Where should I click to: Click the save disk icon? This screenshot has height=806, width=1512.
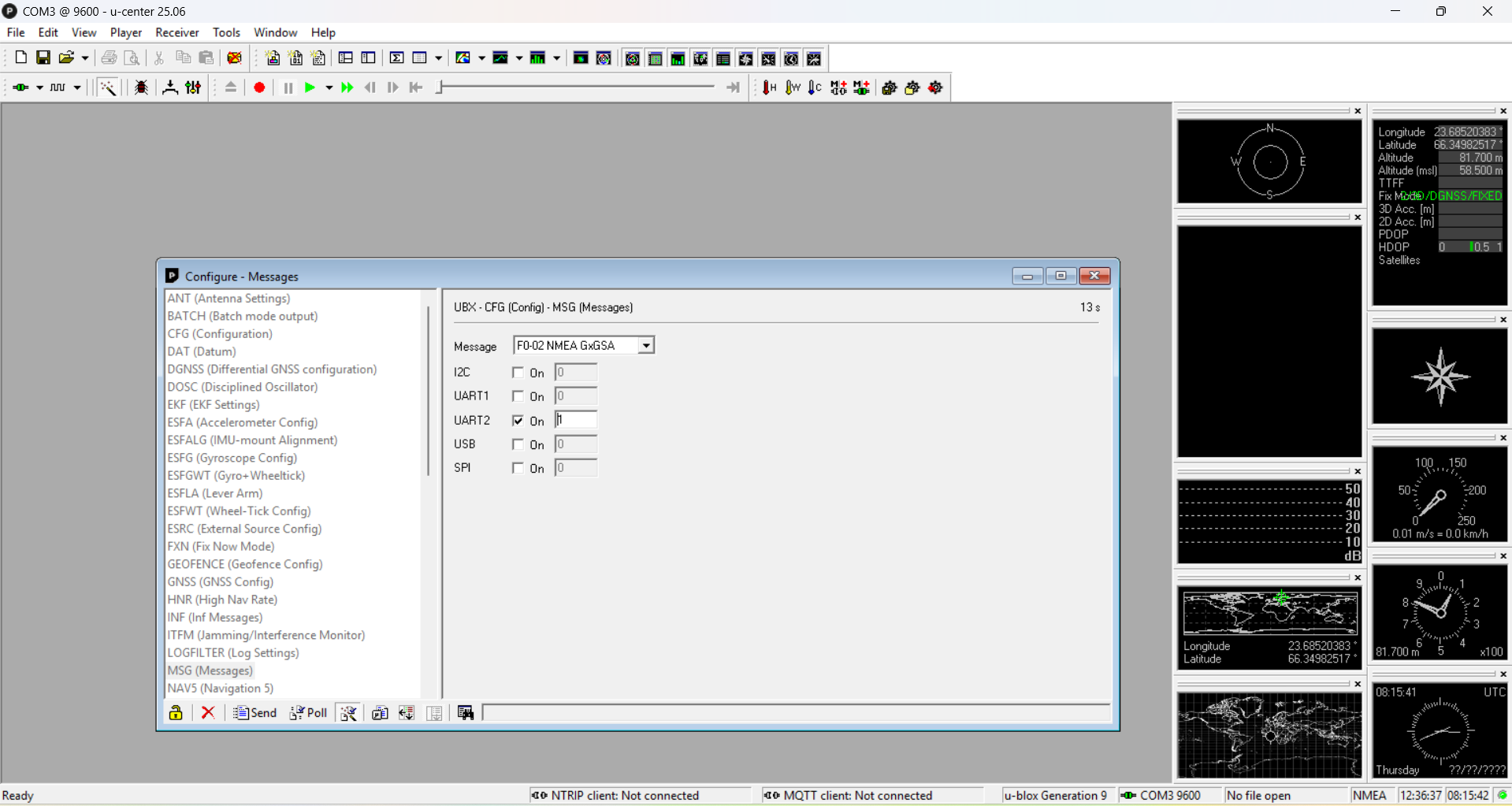tap(43, 58)
